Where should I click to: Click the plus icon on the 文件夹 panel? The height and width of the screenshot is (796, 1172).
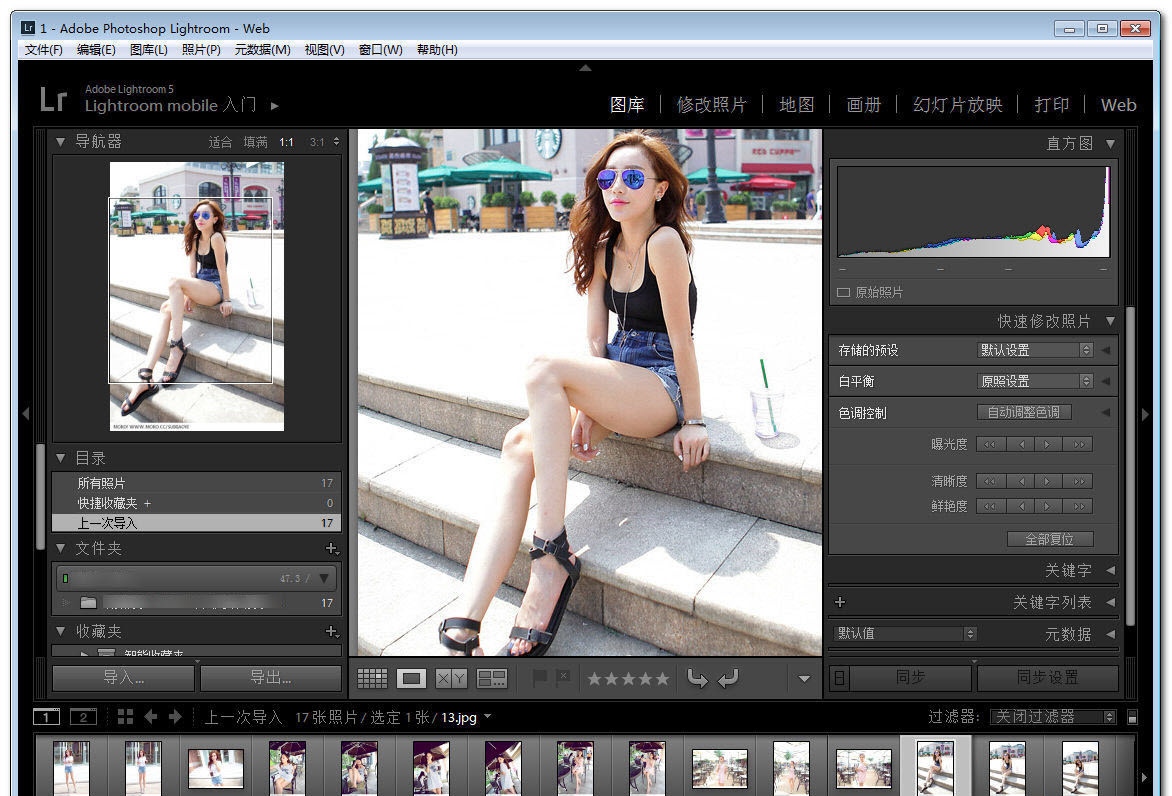coord(333,548)
